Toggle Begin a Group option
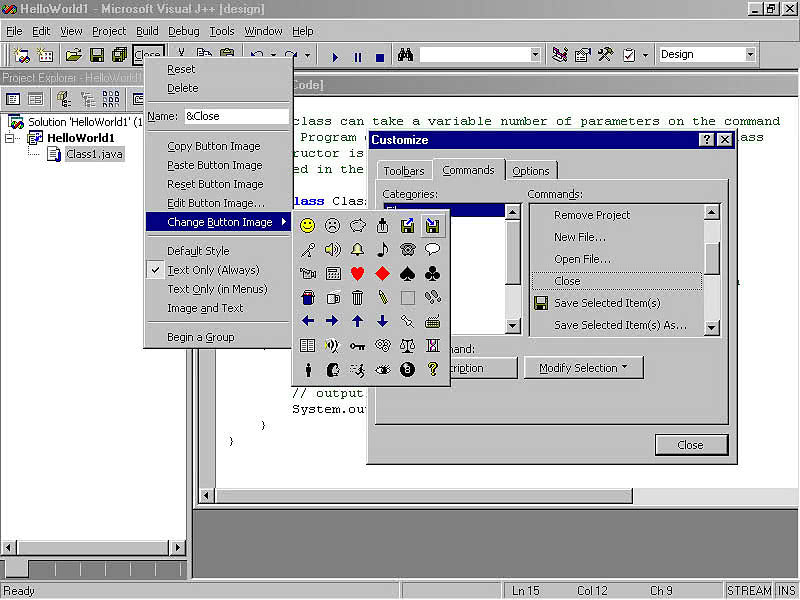 (218, 337)
